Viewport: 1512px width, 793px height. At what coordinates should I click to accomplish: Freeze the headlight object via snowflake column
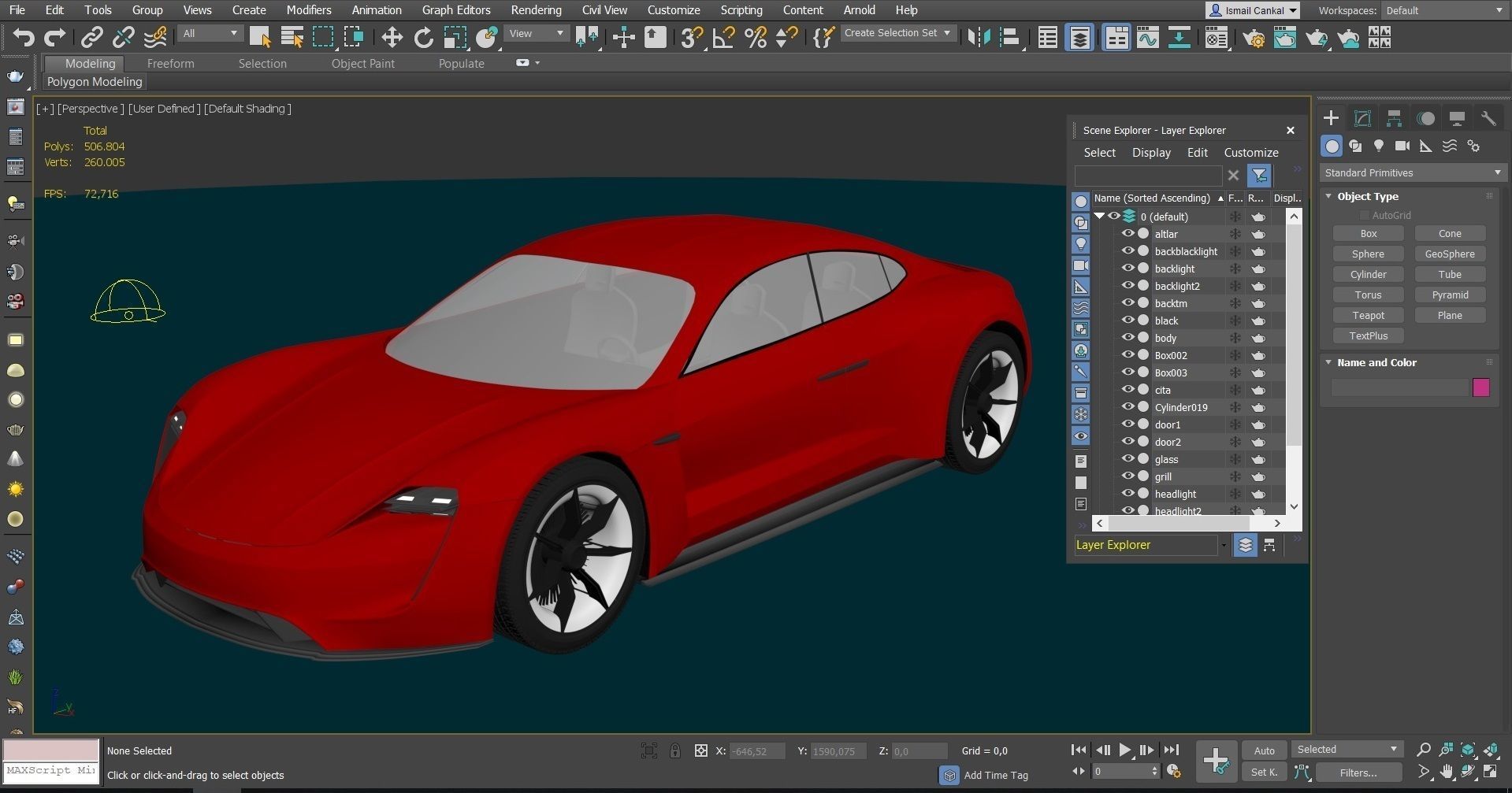pos(1235,494)
